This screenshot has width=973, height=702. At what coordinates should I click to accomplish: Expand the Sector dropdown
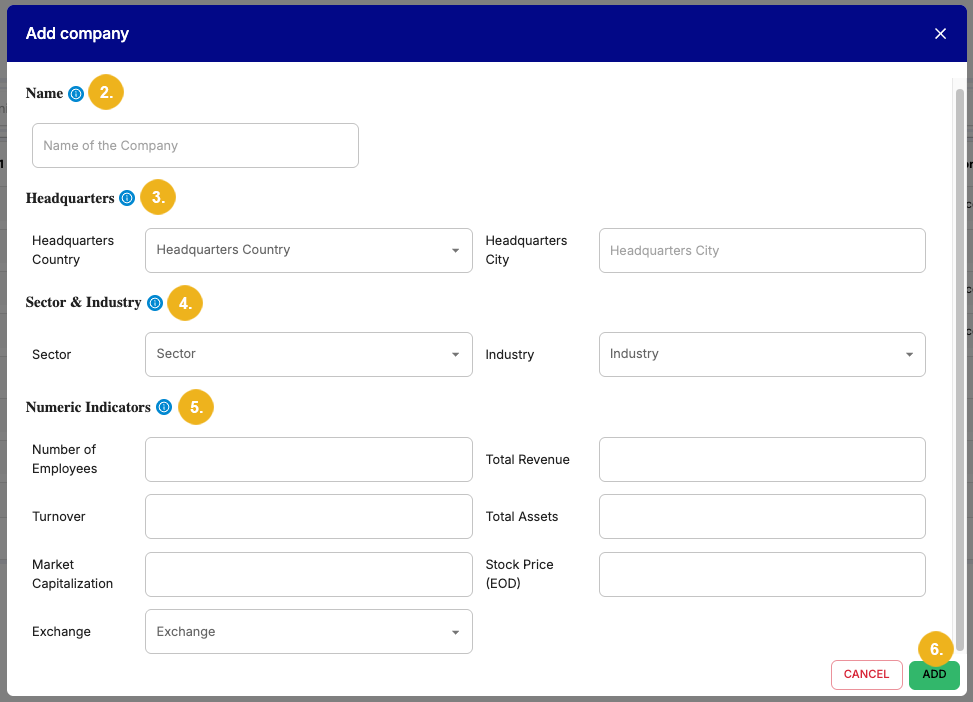click(x=308, y=354)
